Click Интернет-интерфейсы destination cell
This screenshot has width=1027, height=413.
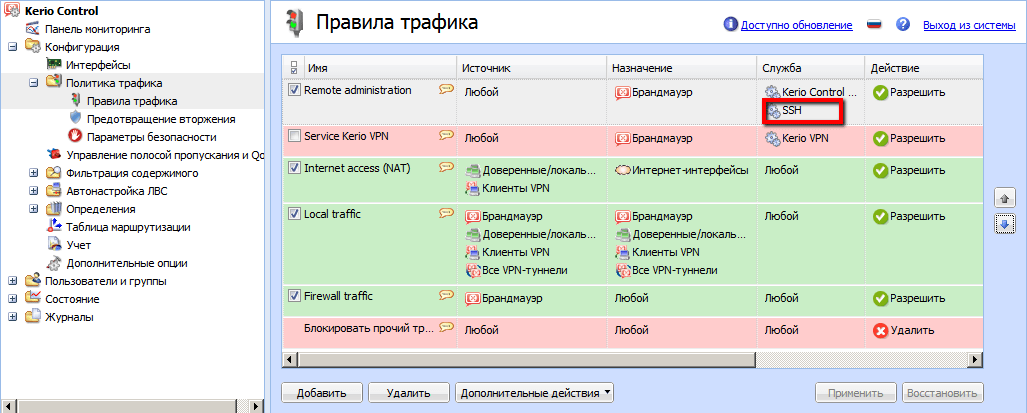tap(682, 171)
